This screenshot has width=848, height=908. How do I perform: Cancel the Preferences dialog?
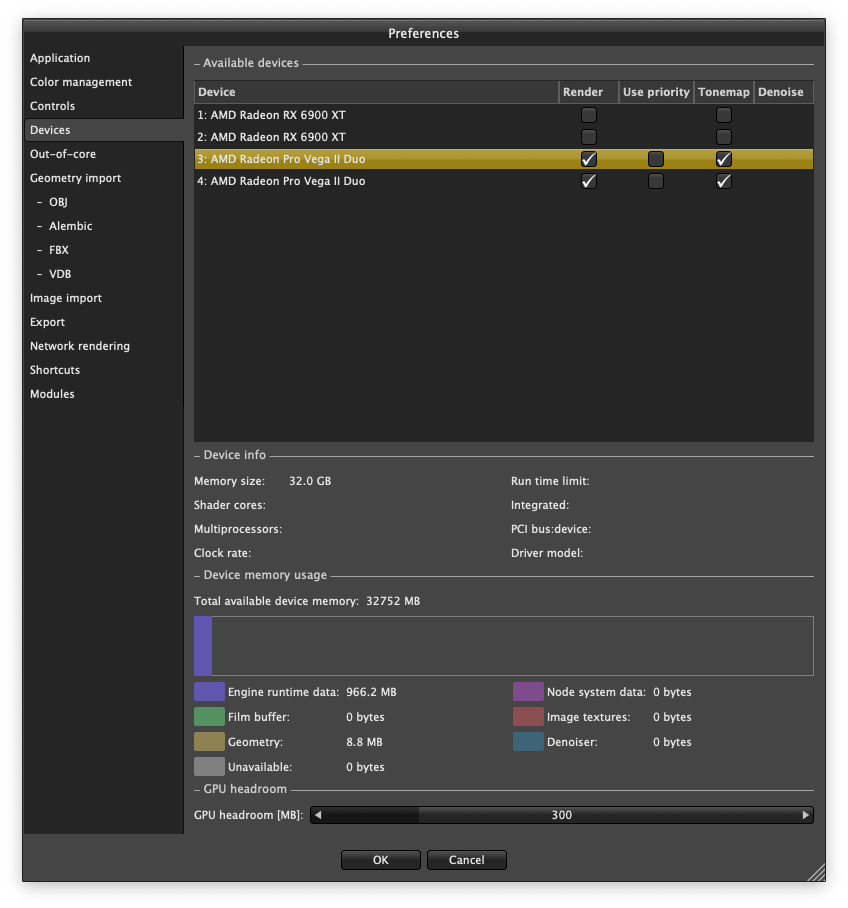coord(466,860)
